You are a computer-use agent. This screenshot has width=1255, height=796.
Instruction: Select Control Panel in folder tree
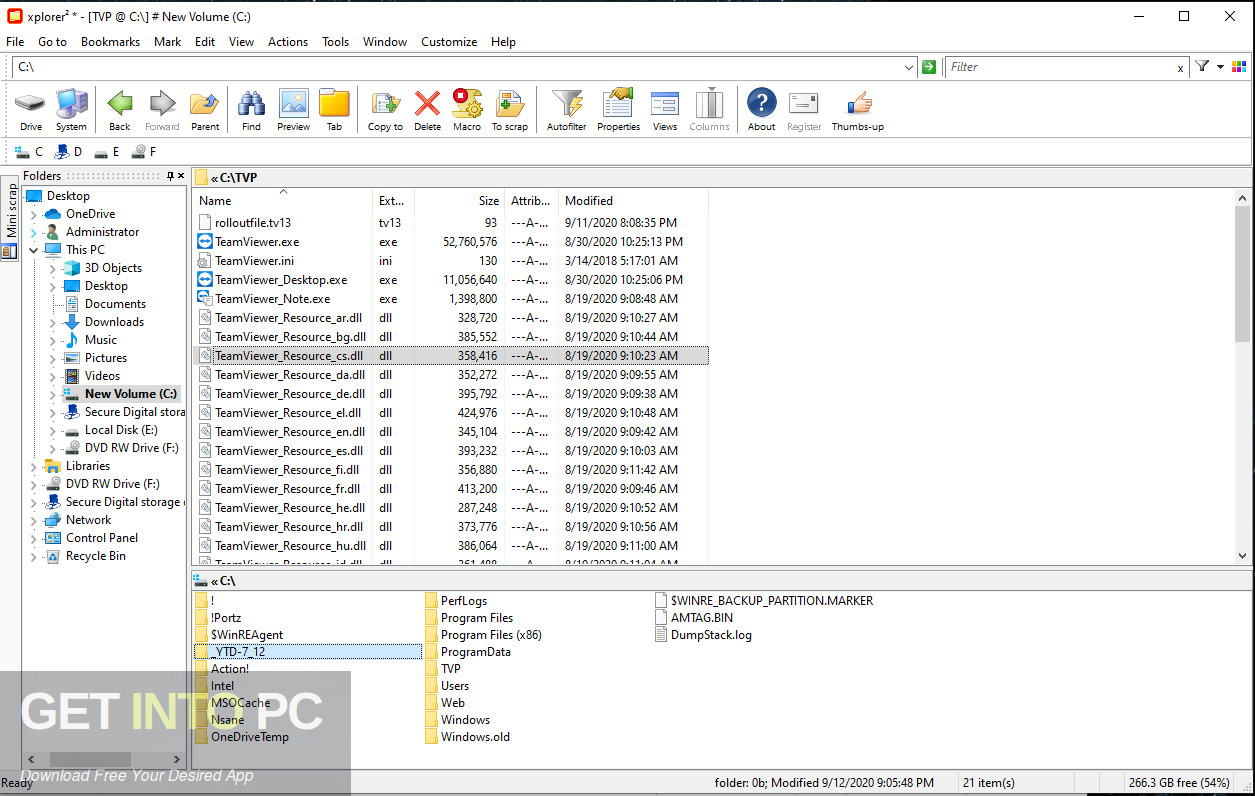click(x=102, y=538)
